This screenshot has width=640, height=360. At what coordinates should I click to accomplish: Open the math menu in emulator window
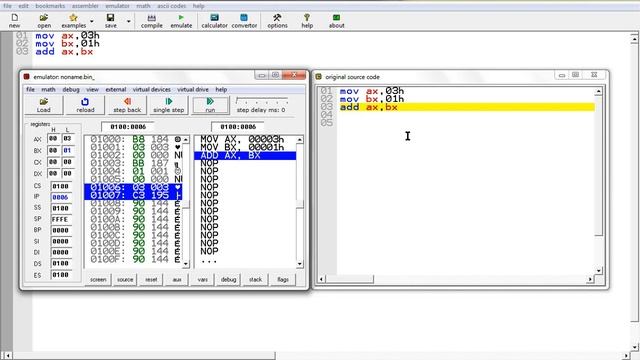point(48,89)
